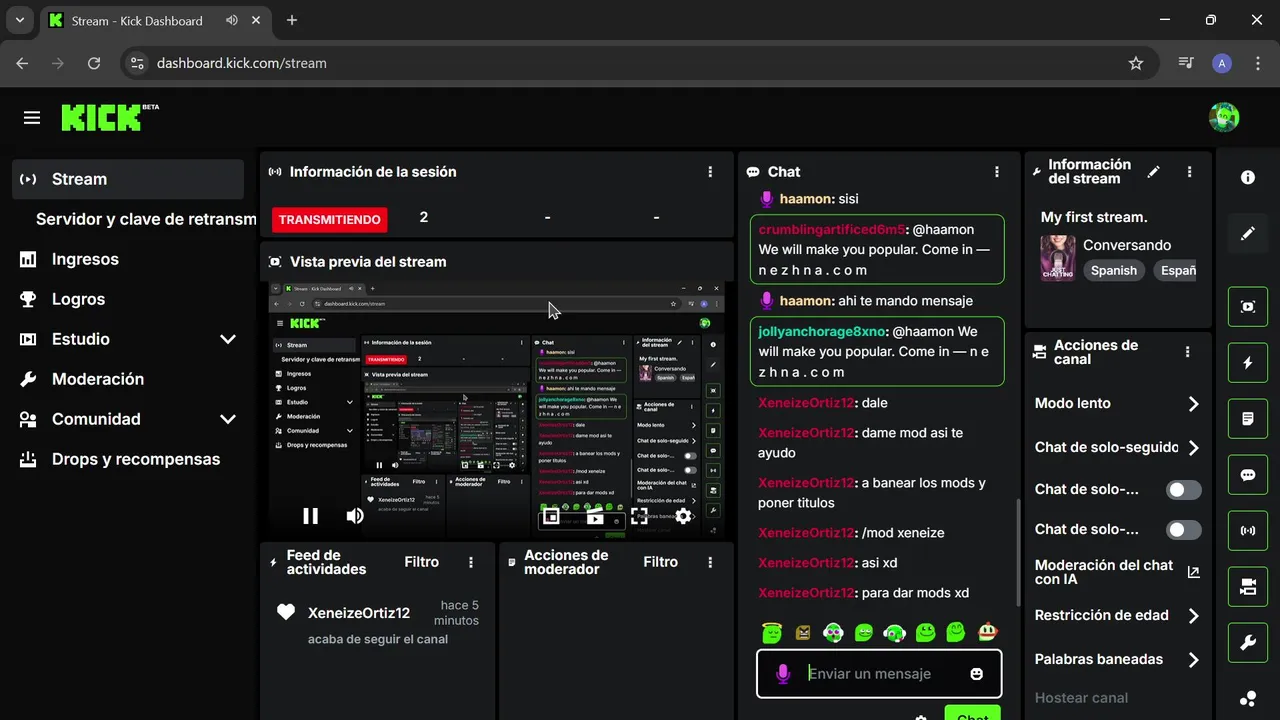Viewport: 1280px width, 720px height.
Task: Click the theater mode icon in stream preview
Action: pos(595,516)
